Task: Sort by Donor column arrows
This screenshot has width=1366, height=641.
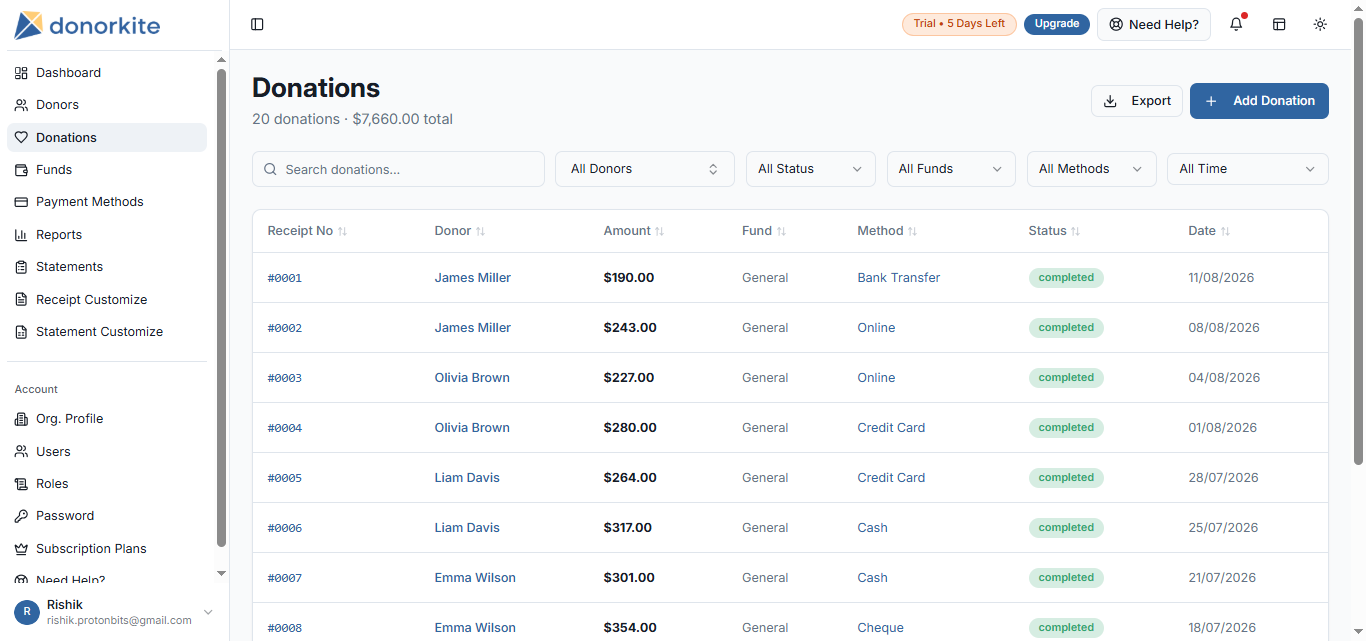Action: [x=480, y=231]
